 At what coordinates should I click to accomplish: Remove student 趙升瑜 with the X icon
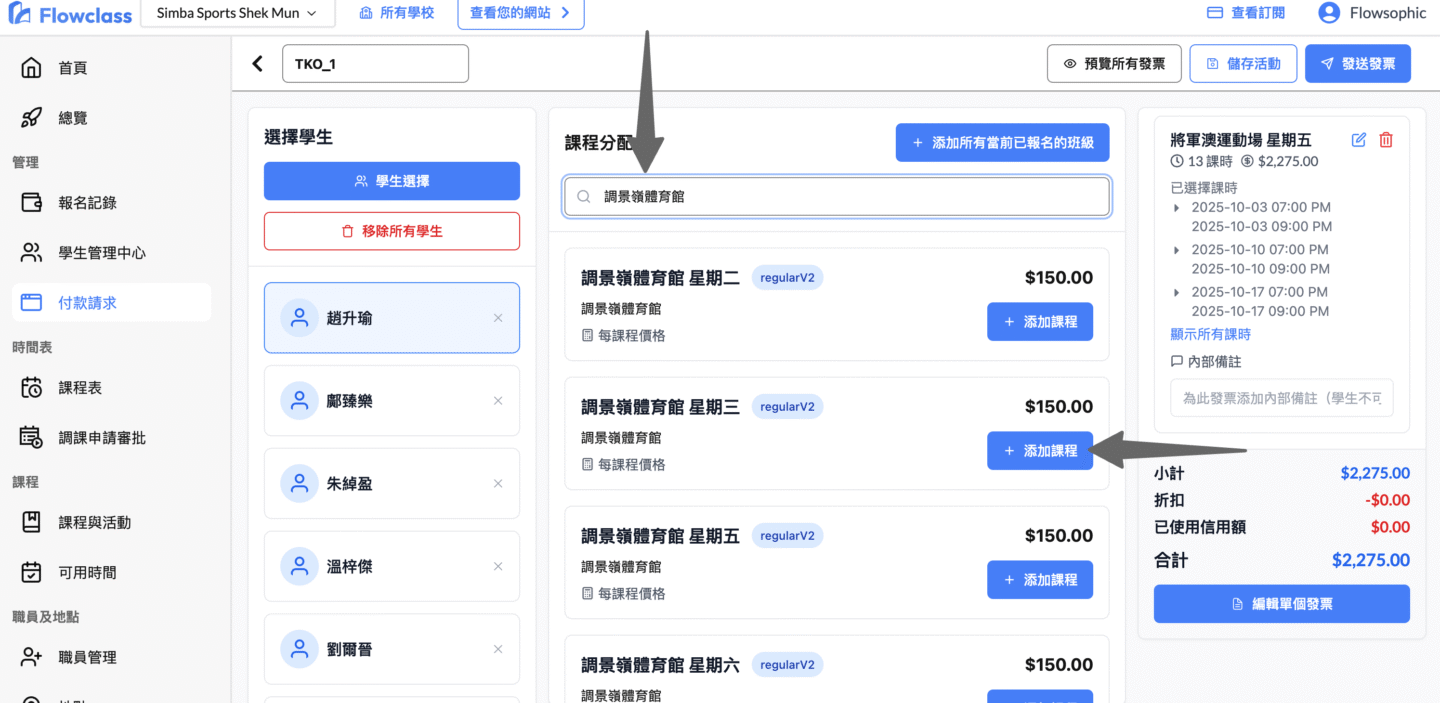click(x=498, y=318)
